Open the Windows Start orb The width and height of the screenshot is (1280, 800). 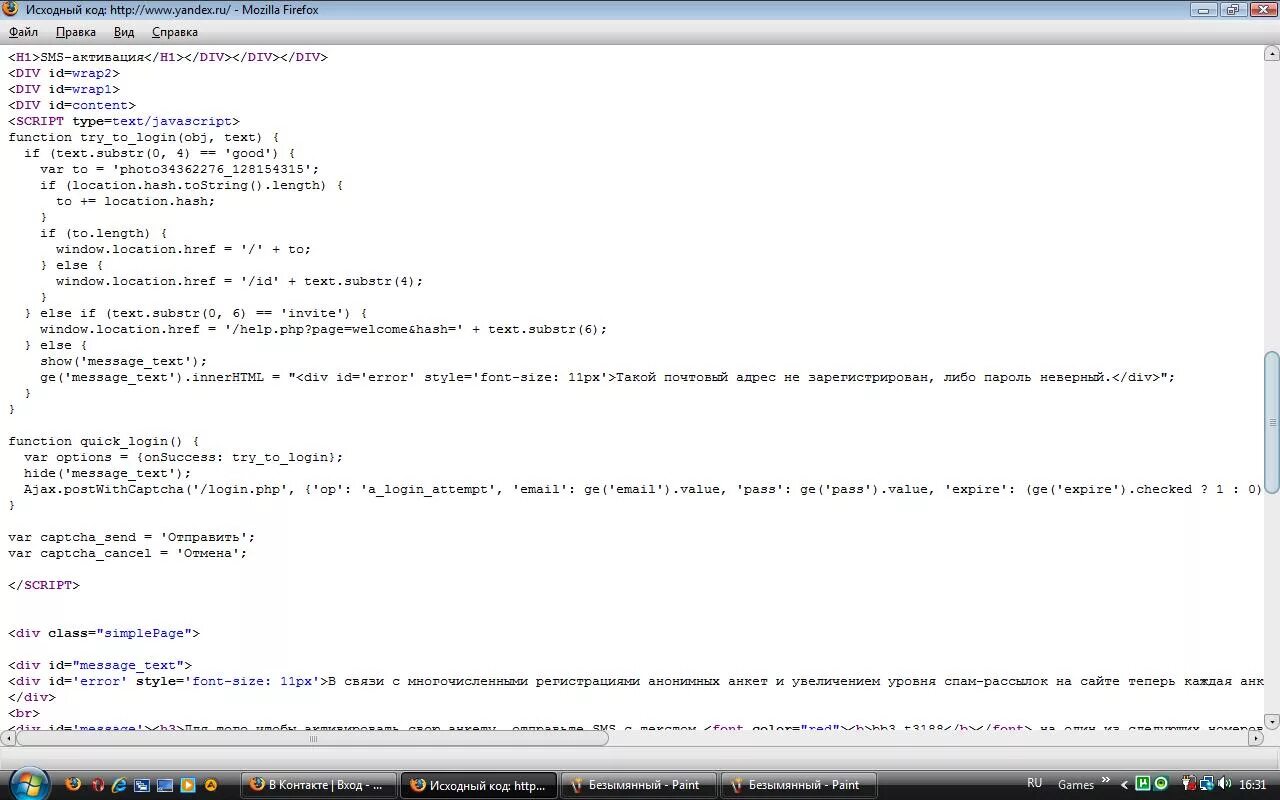pos(28,783)
